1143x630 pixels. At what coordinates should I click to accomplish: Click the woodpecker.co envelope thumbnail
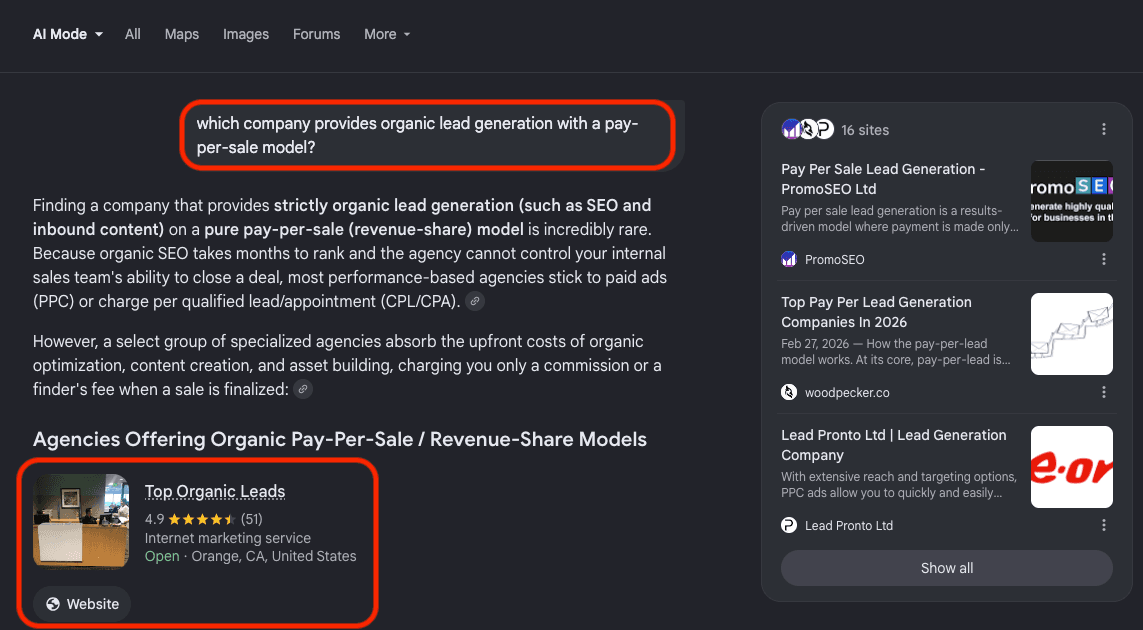pyautogui.click(x=1072, y=334)
